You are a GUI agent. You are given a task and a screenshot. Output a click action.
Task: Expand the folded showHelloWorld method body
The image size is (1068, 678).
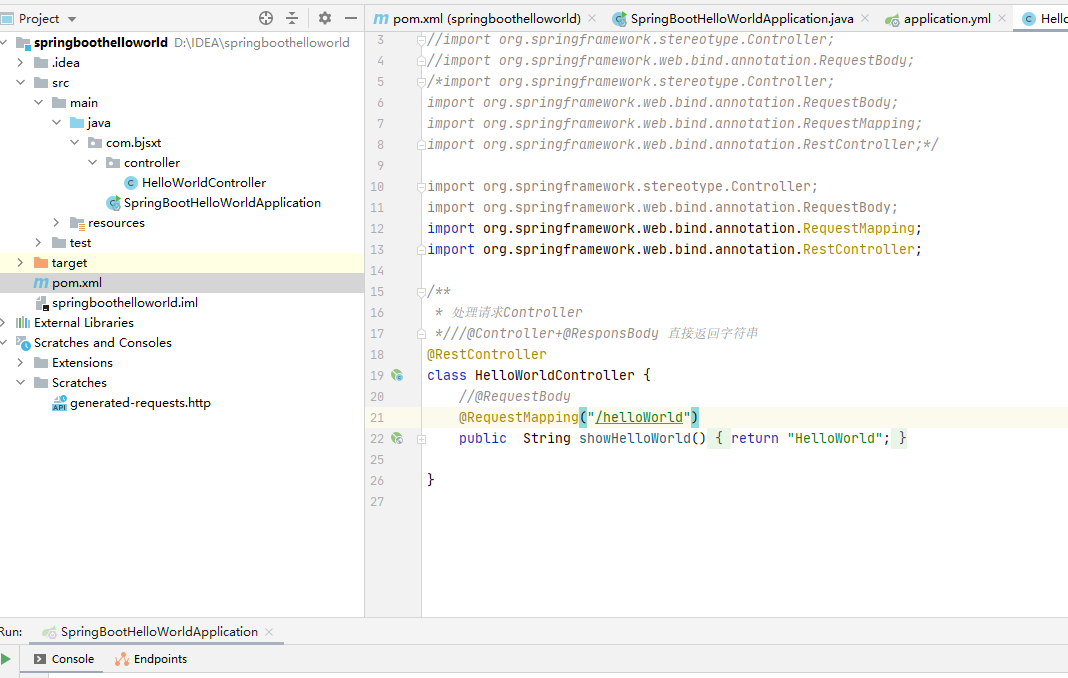click(422, 440)
